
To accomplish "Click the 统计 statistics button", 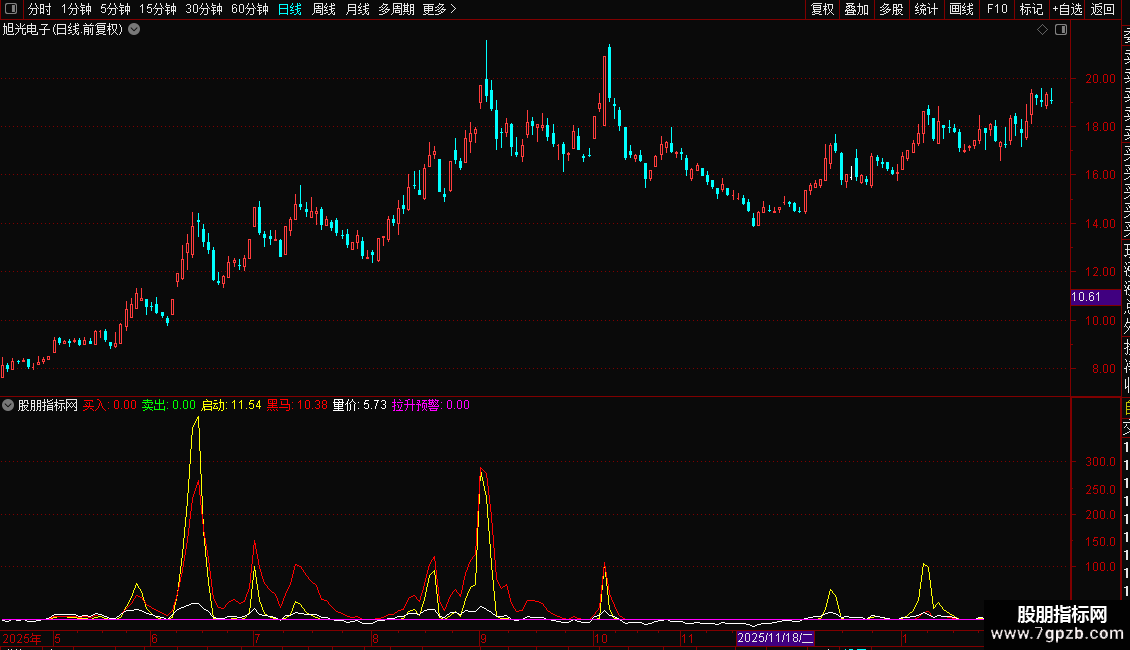I will click(x=926, y=9).
